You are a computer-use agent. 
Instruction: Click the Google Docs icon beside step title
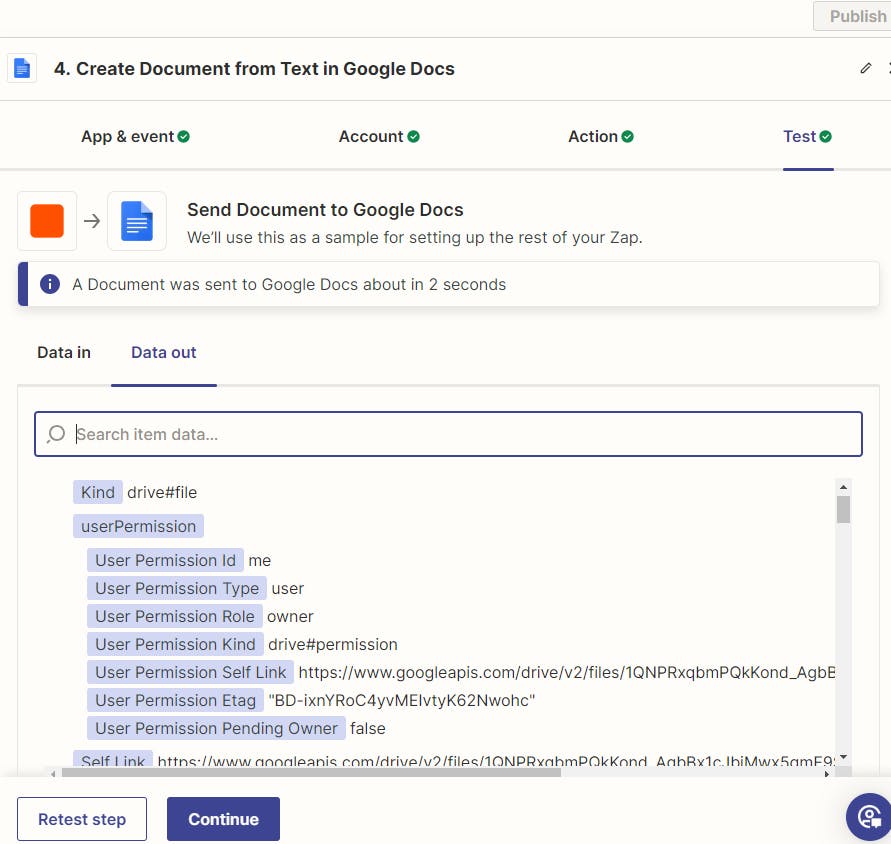(22, 69)
